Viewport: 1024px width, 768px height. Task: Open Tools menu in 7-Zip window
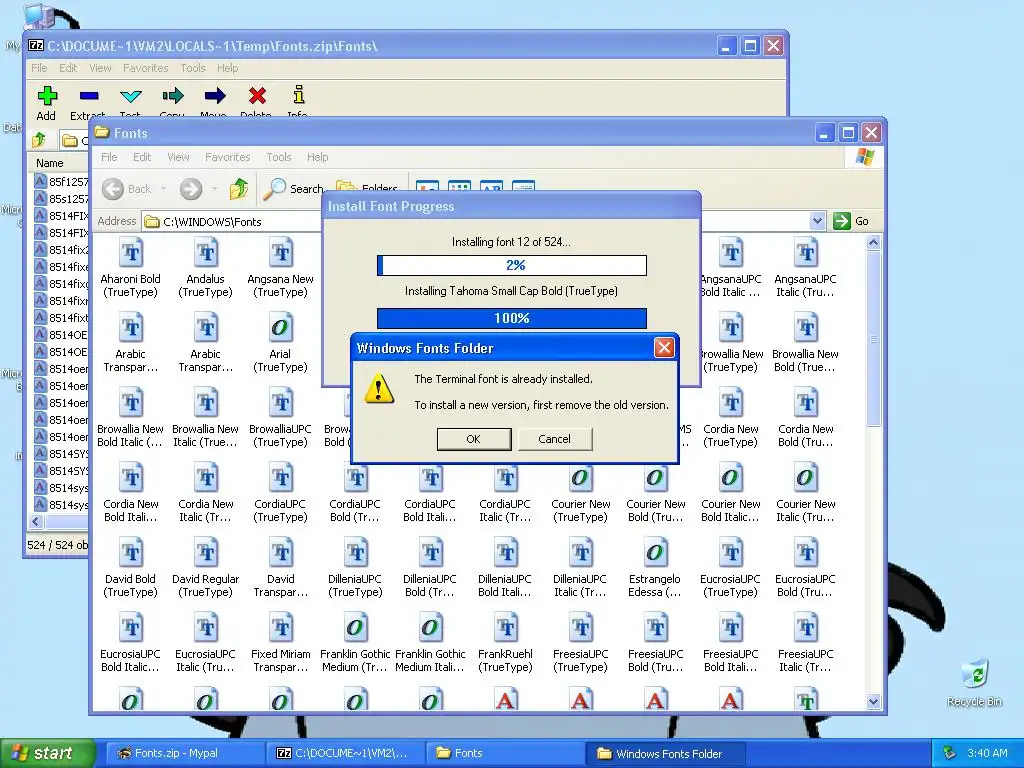(193, 68)
